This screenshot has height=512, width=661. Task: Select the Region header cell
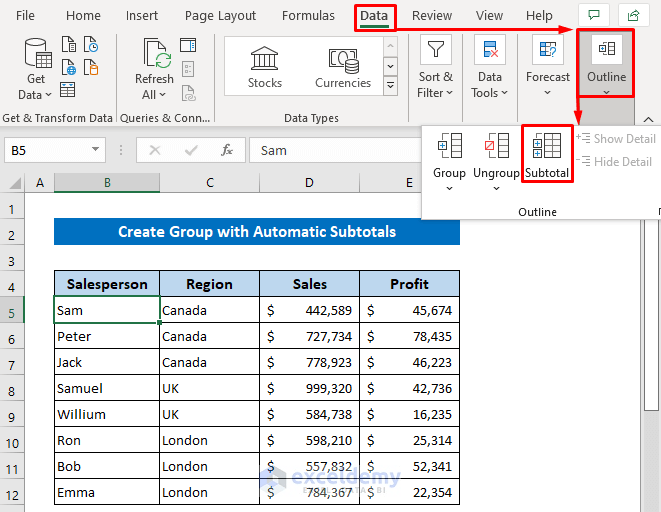[210, 284]
